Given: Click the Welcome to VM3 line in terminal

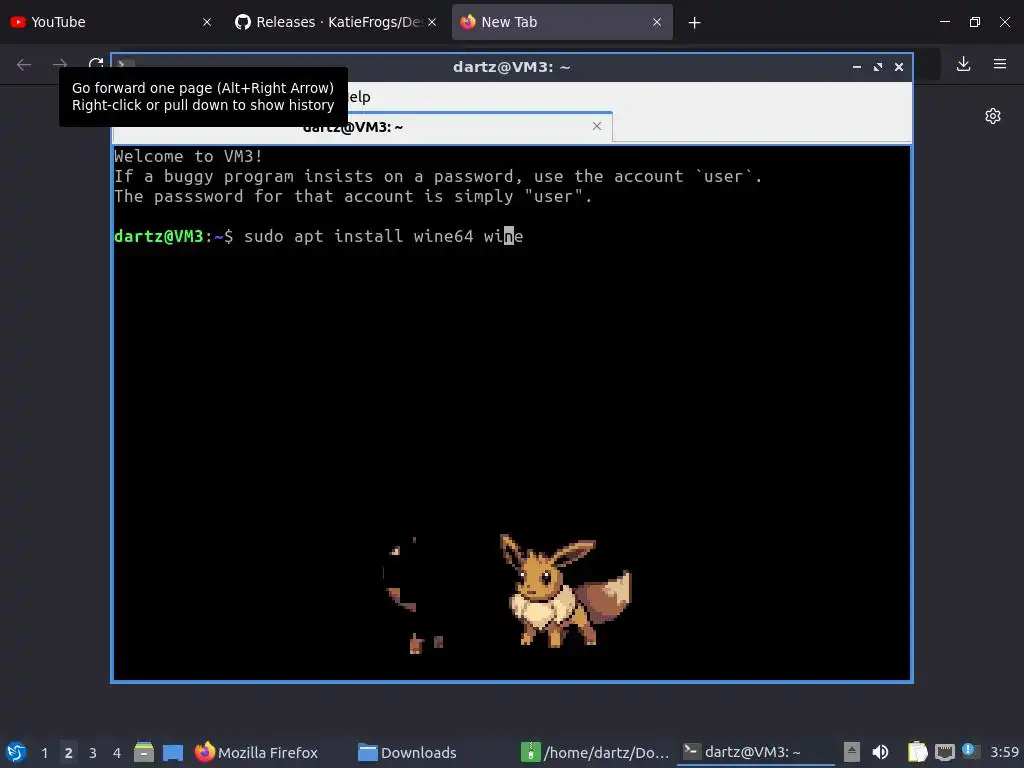Looking at the screenshot, I should (188, 156).
